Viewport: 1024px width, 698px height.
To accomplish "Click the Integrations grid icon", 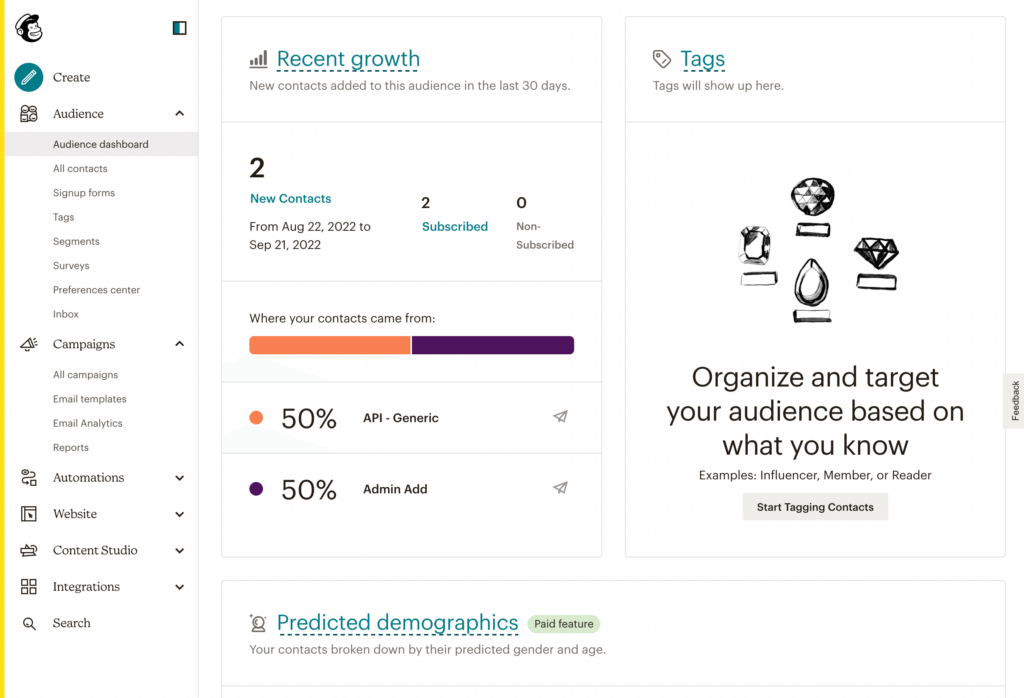I will 28,587.
